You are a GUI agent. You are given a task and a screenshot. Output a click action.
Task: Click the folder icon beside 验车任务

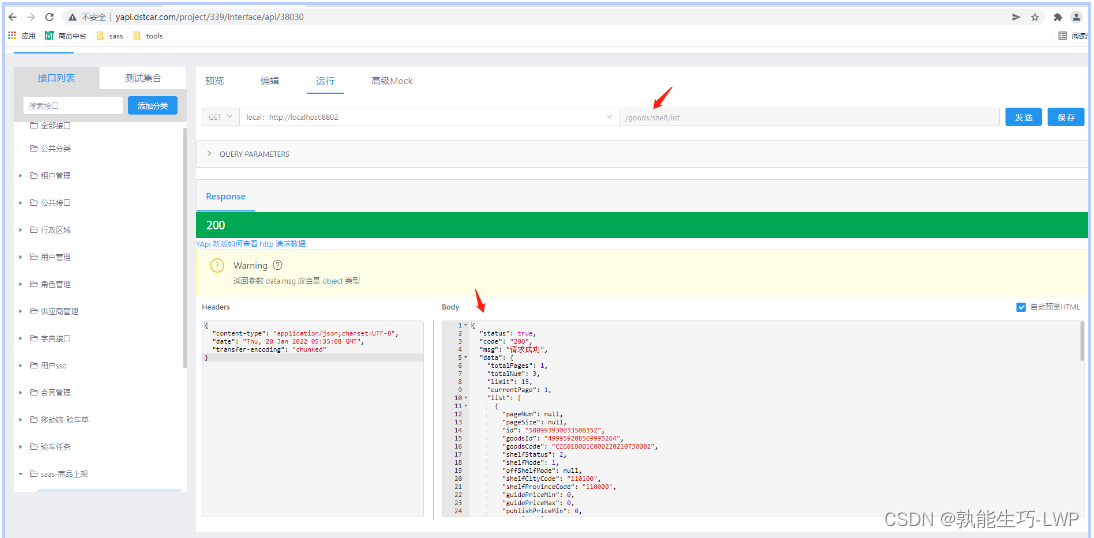[x=33, y=447]
